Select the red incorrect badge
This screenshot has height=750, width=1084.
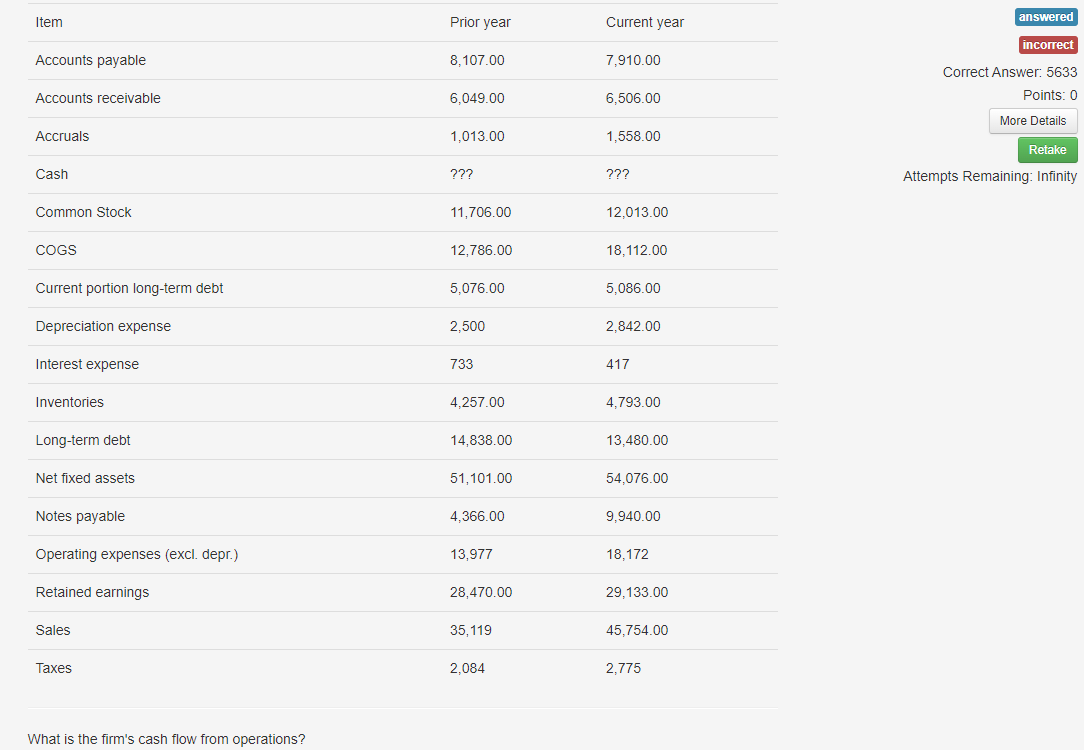coord(1048,45)
